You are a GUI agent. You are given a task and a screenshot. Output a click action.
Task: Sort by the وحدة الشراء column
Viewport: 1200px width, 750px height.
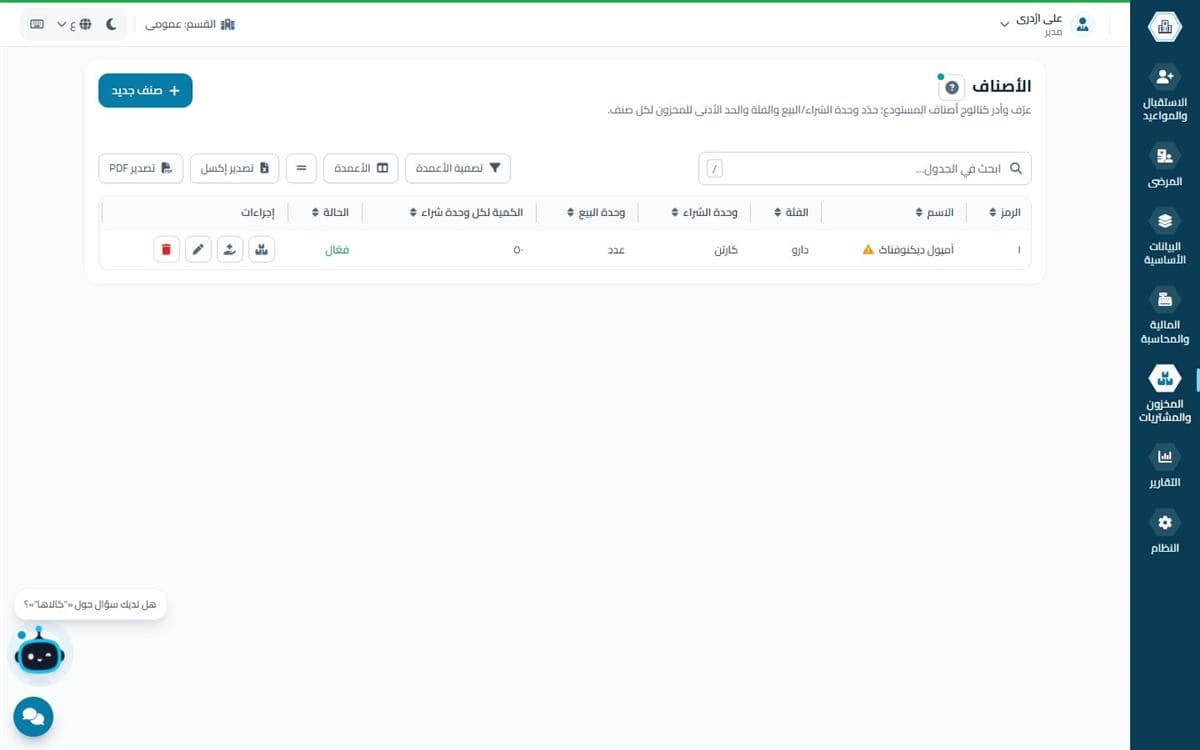[x=704, y=213]
